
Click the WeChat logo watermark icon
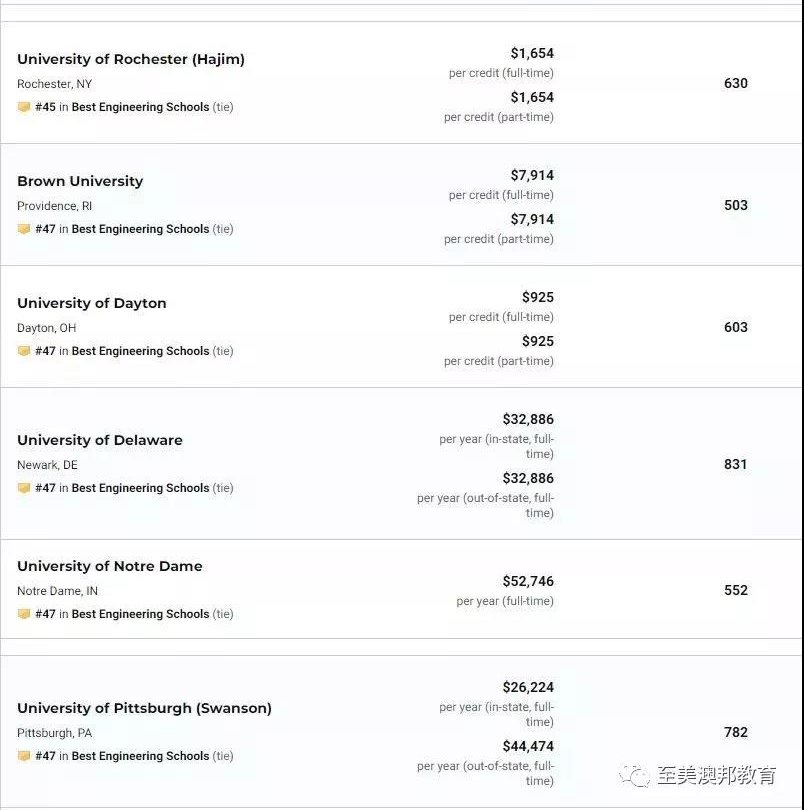(635, 776)
